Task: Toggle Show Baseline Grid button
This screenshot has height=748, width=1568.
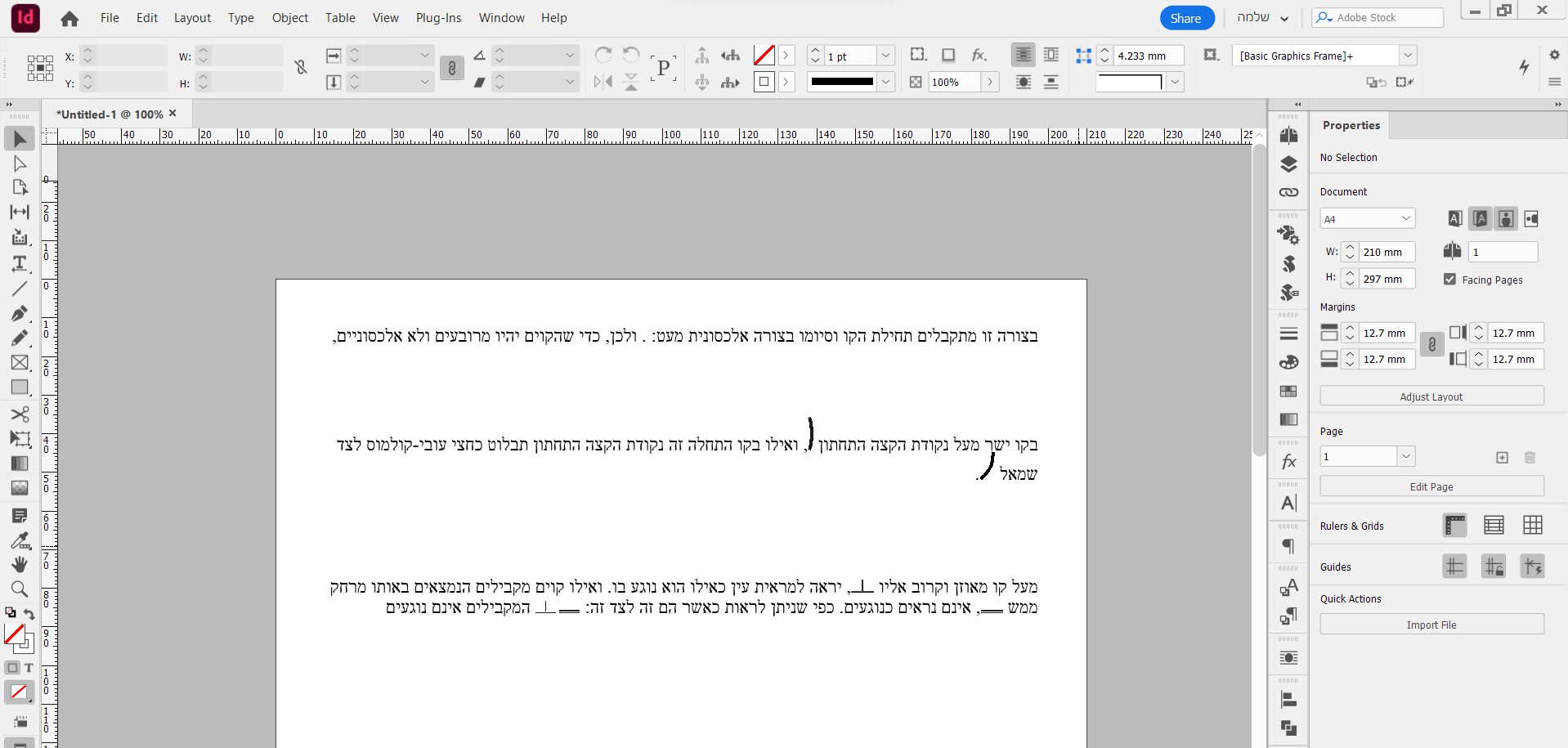Action: point(1494,526)
